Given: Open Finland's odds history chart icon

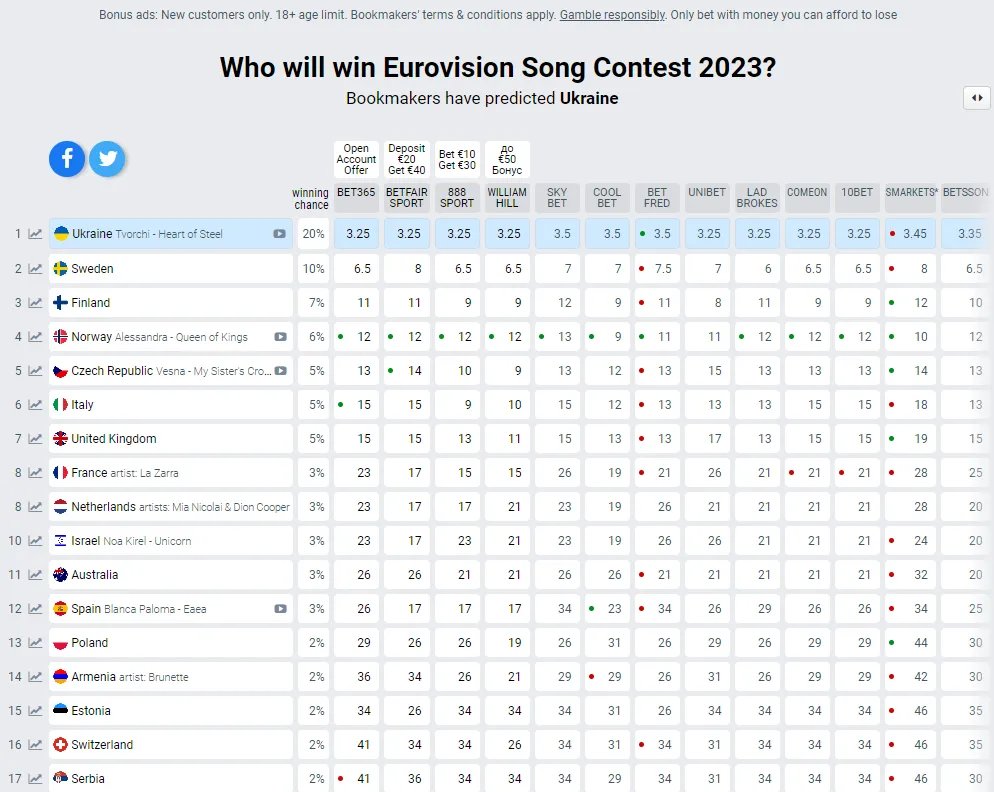Looking at the screenshot, I should point(35,303).
